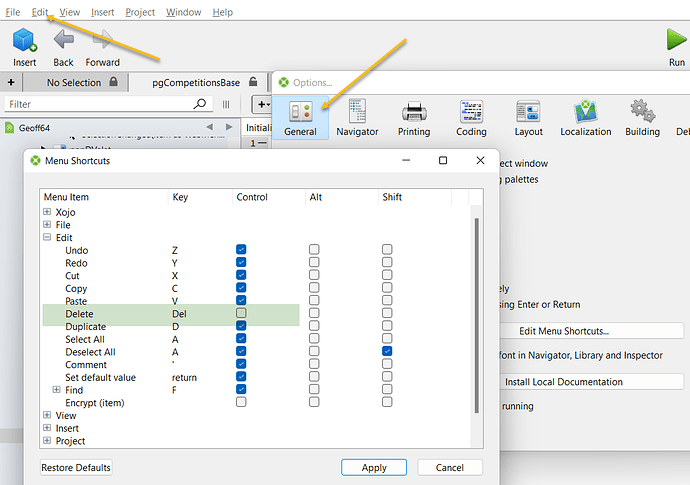Go Back with the left arrow icon
The width and height of the screenshot is (690, 485).
pyautogui.click(x=63, y=40)
